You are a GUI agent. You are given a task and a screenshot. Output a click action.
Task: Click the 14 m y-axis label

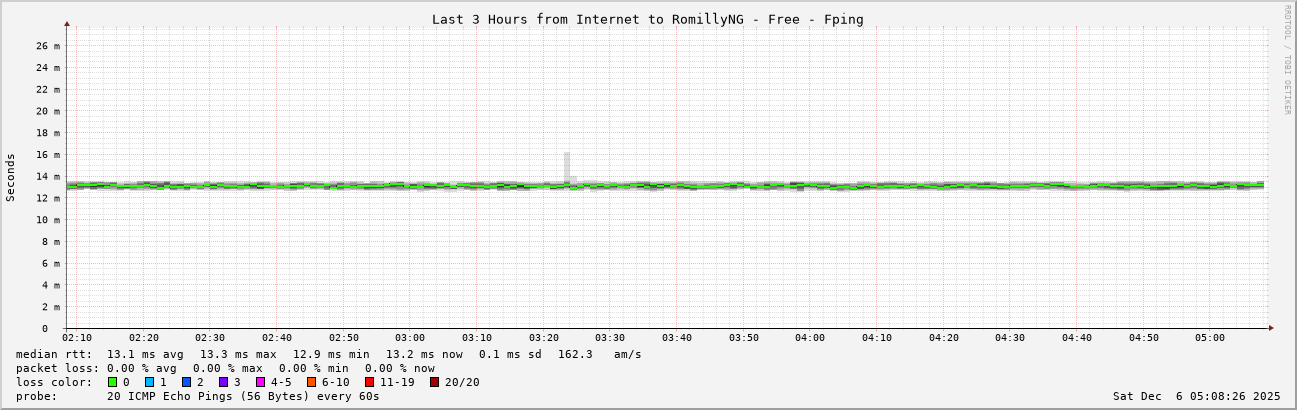[48, 177]
